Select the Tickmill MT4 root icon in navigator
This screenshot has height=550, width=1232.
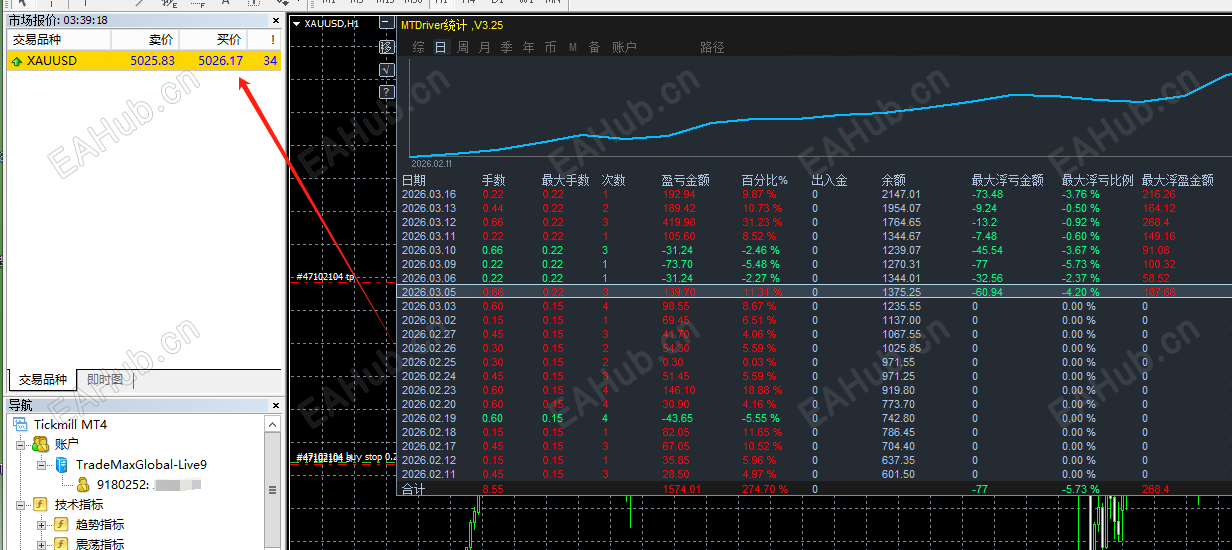tap(22, 425)
